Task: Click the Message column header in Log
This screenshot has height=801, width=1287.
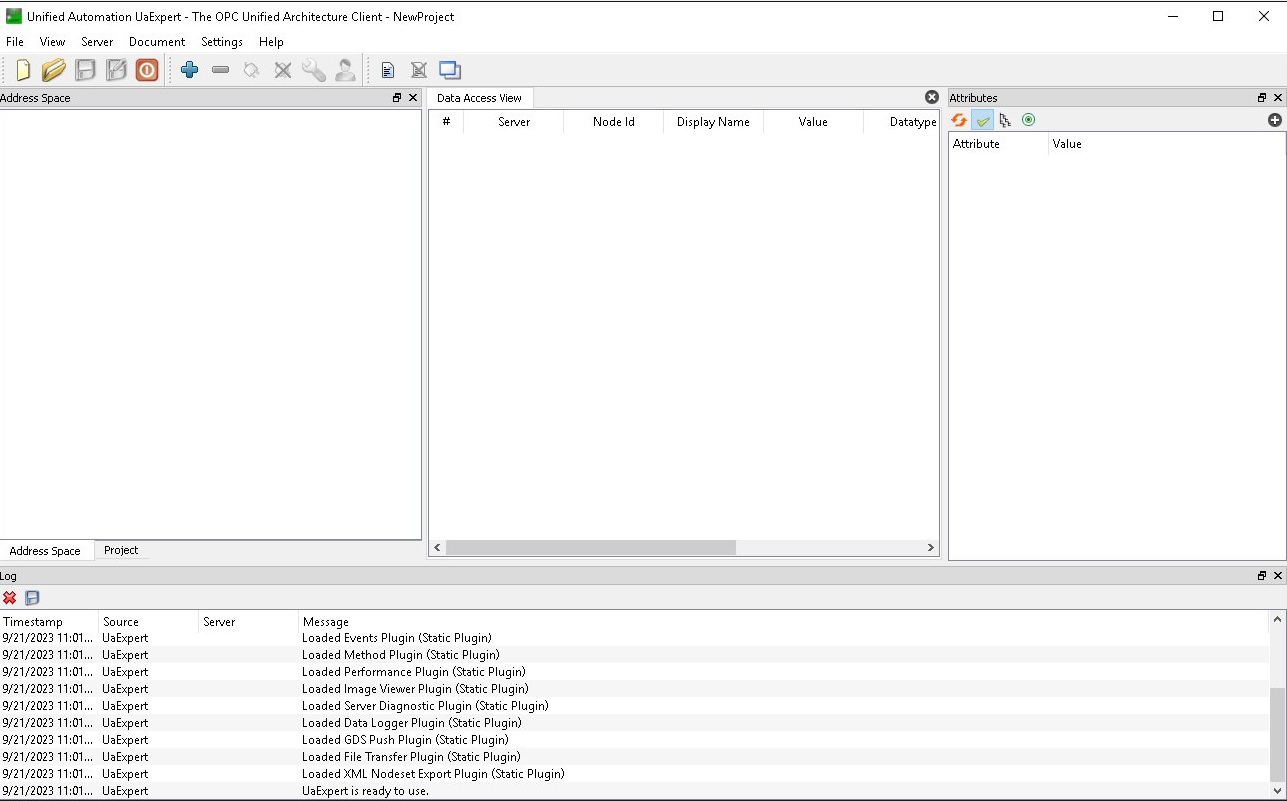Action: tap(784, 622)
